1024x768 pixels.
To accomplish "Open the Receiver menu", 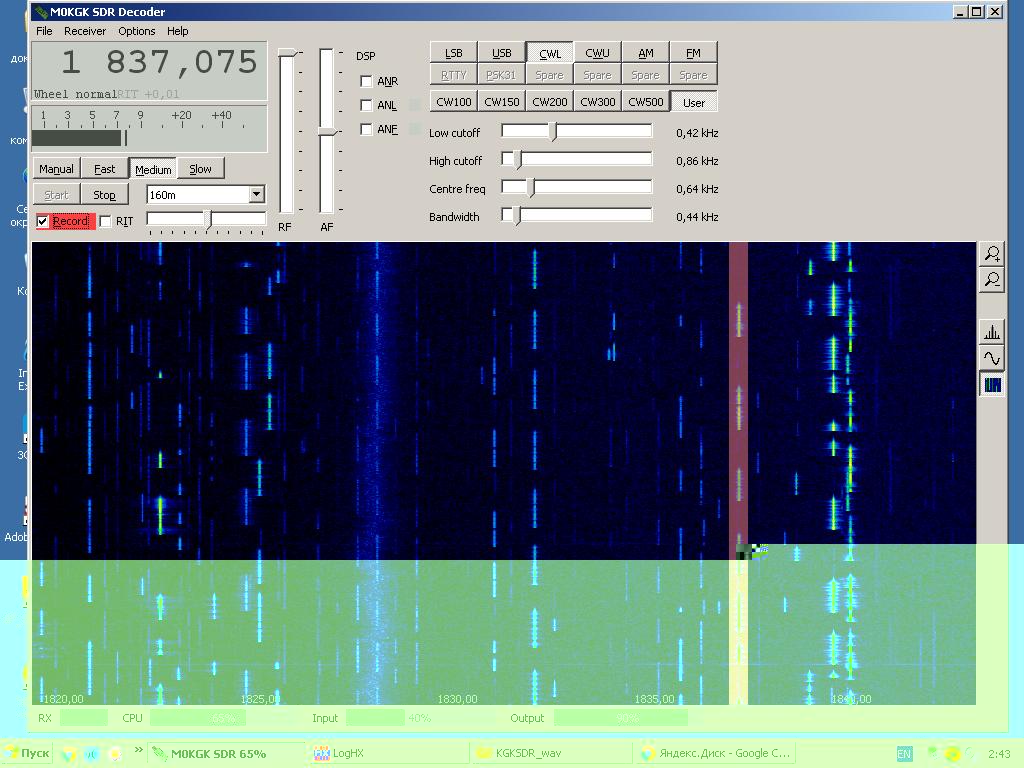I will (x=85, y=31).
